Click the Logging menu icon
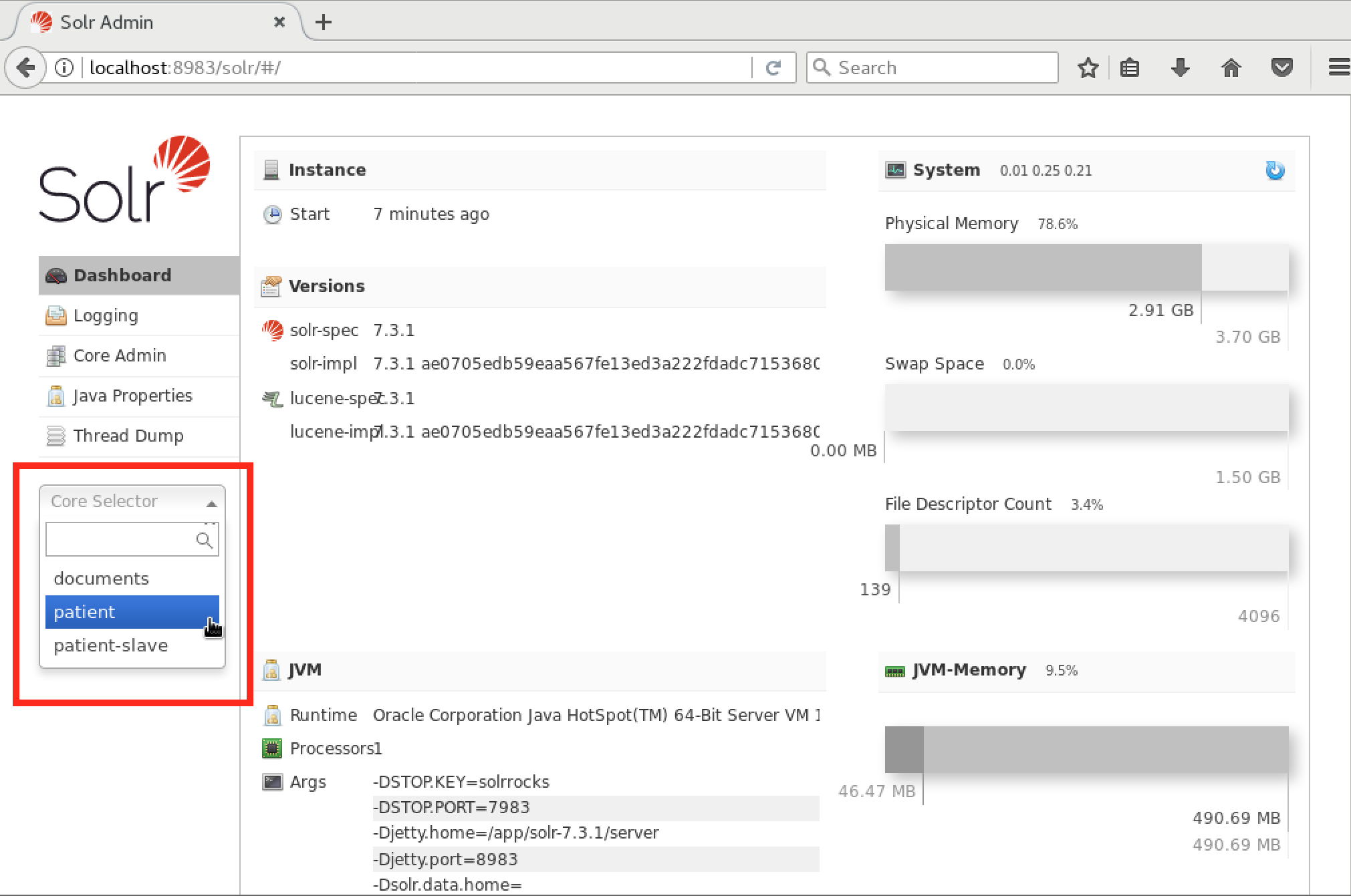1351x896 pixels. [x=56, y=315]
